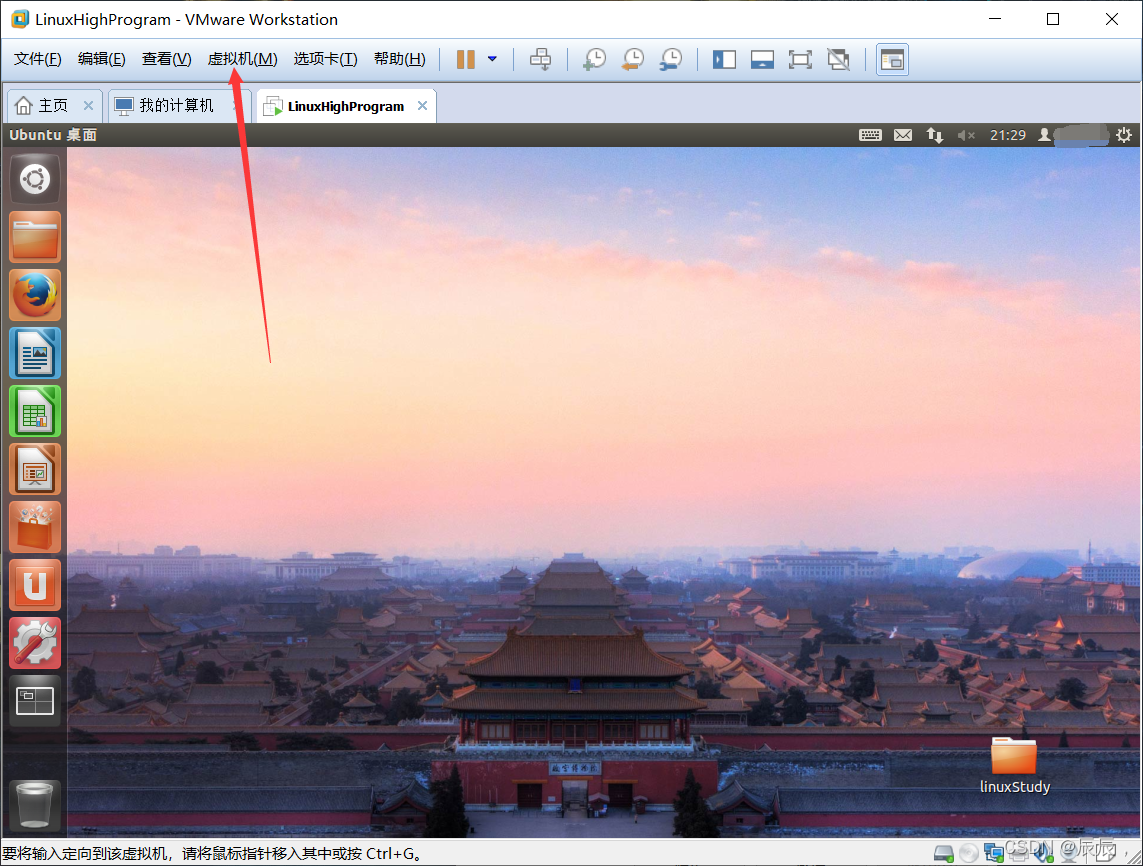Launch LibreOffice Calc
Image resolution: width=1143 pixels, height=866 pixels.
35,412
